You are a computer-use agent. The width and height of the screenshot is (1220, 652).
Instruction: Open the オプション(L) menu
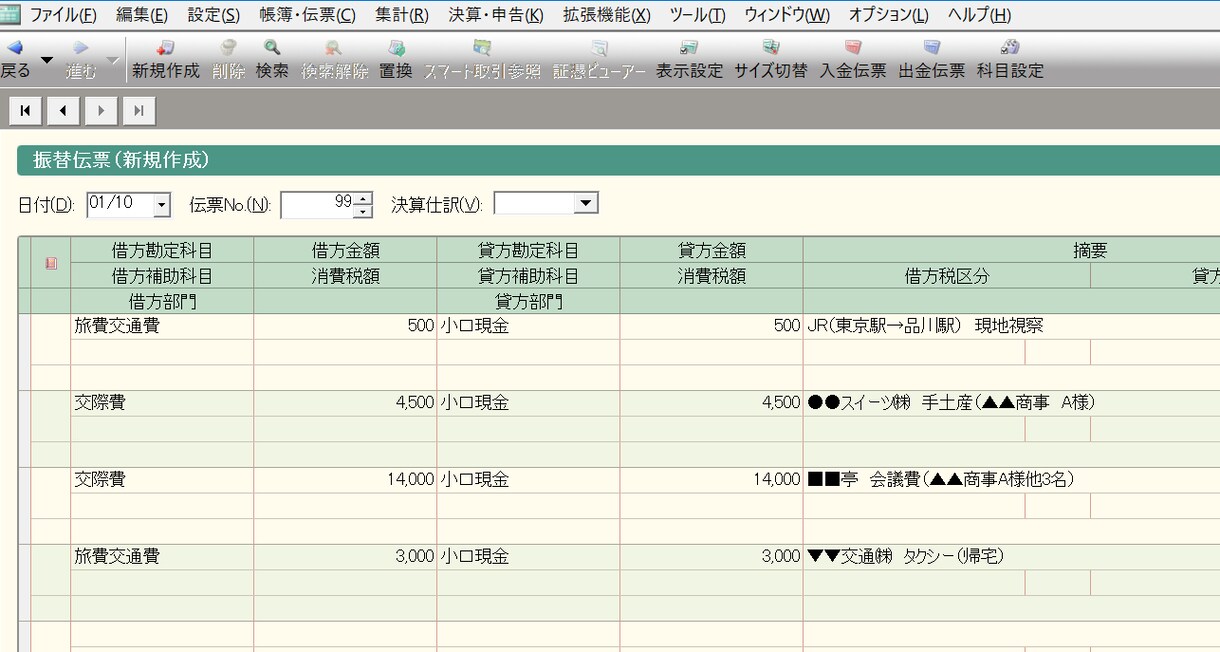(x=889, y=15)
